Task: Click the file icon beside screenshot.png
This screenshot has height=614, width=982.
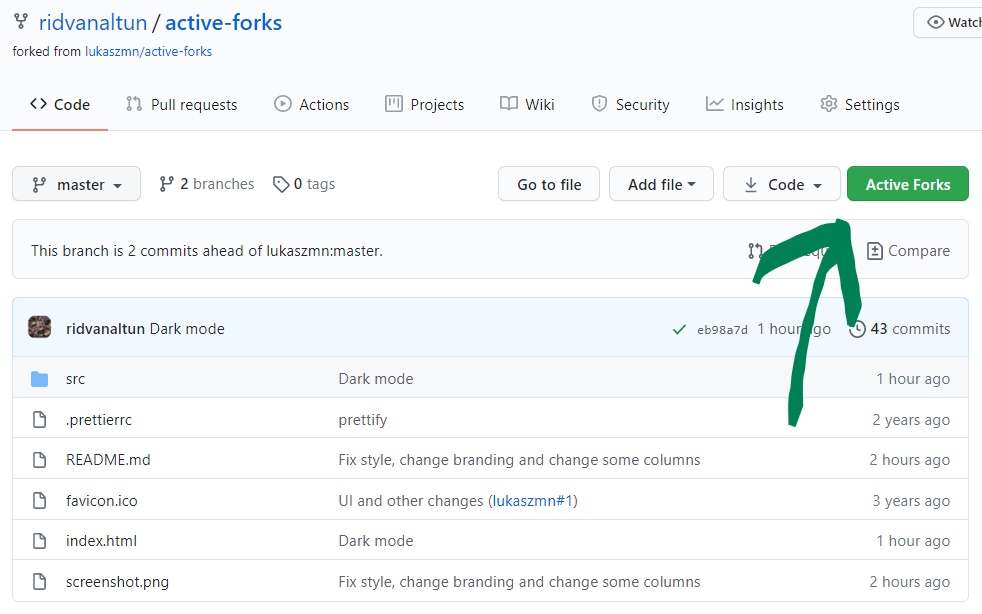Action: (x=39, y=581)
